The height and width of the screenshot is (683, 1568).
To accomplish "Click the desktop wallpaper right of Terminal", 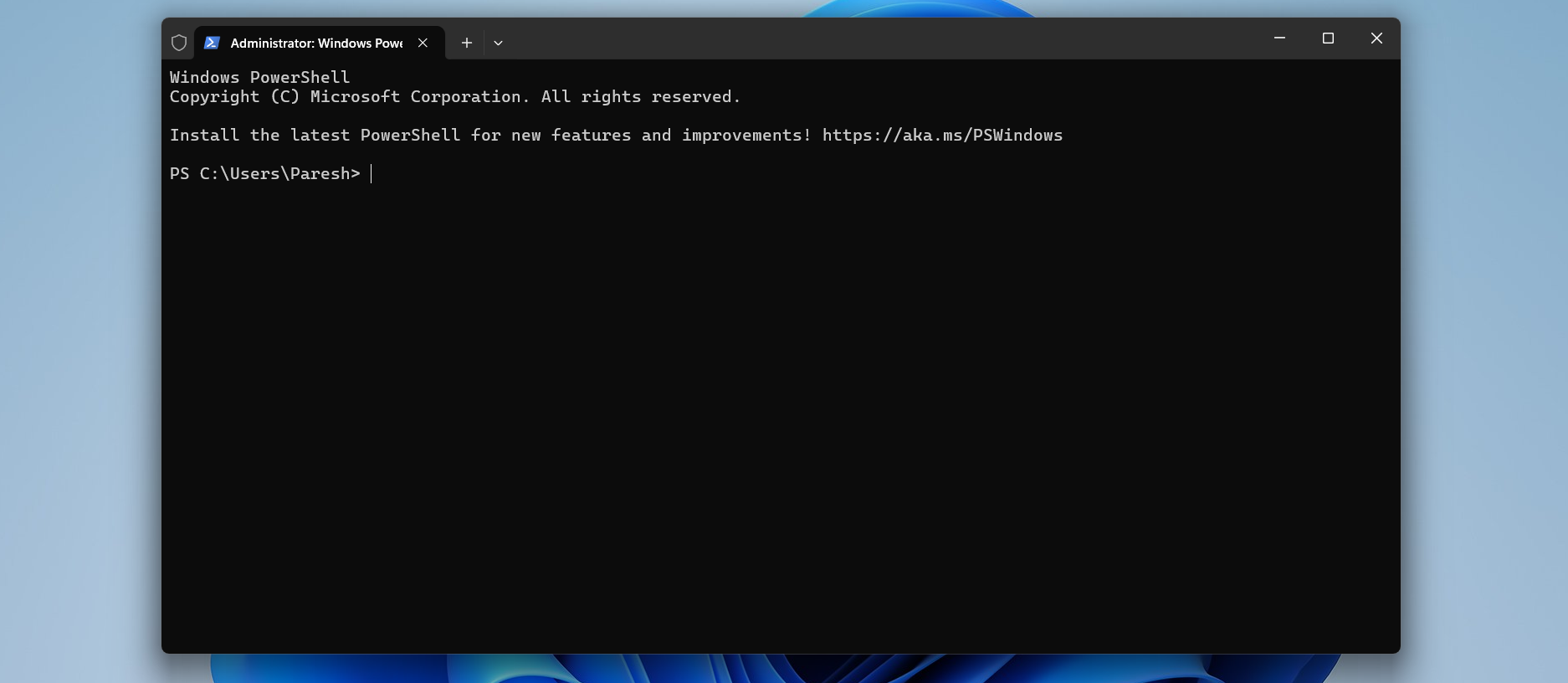I will [x=1485, y=335].
